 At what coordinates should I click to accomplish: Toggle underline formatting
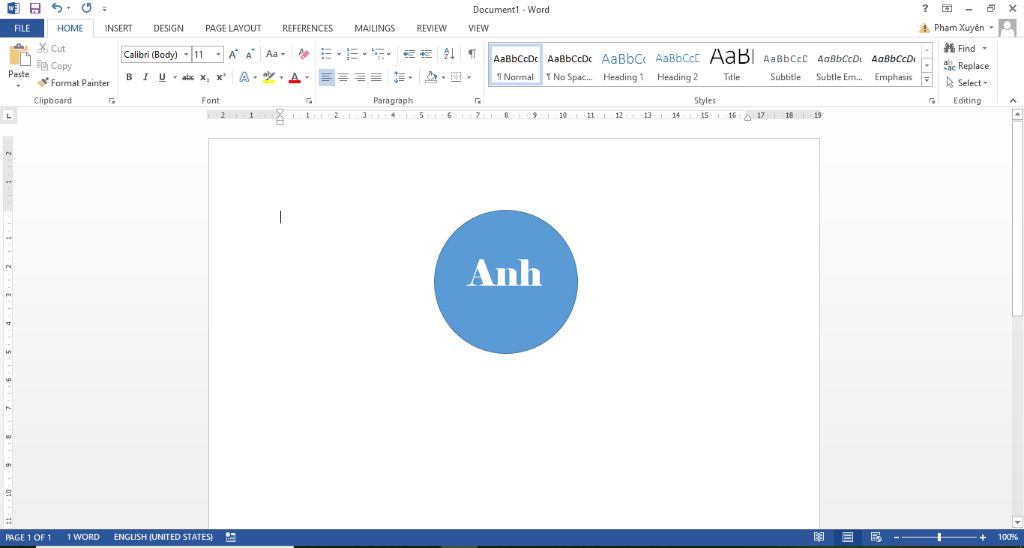pyautogui.click(x=162, y=77)
